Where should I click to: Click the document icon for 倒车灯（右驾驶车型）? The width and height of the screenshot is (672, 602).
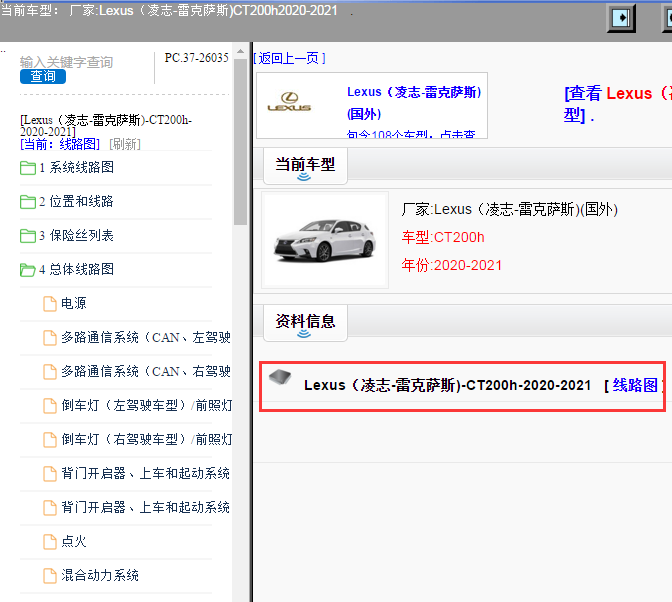tap(50, 440)
